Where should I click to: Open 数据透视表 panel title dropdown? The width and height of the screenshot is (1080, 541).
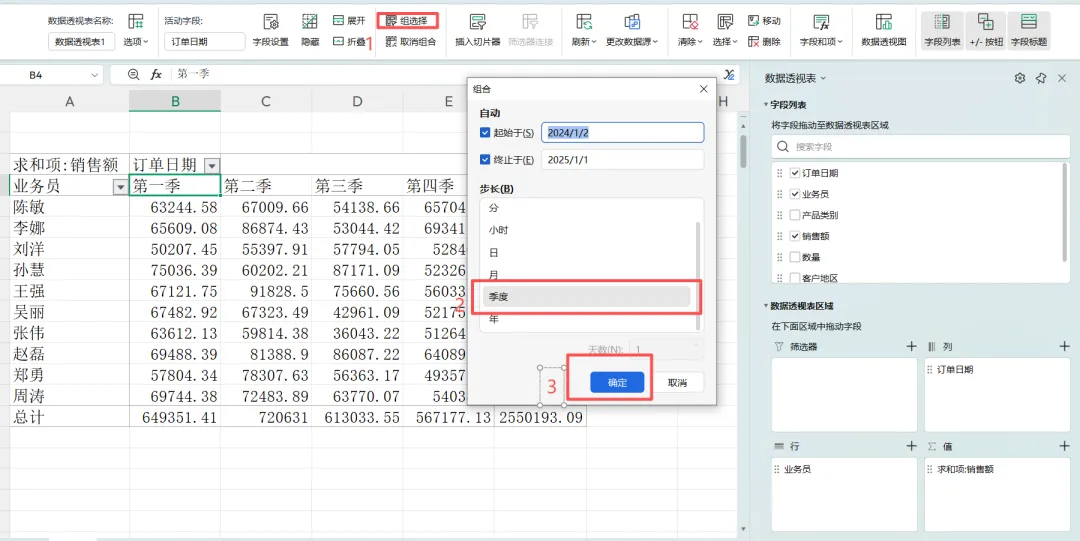(x=823, y=79)
